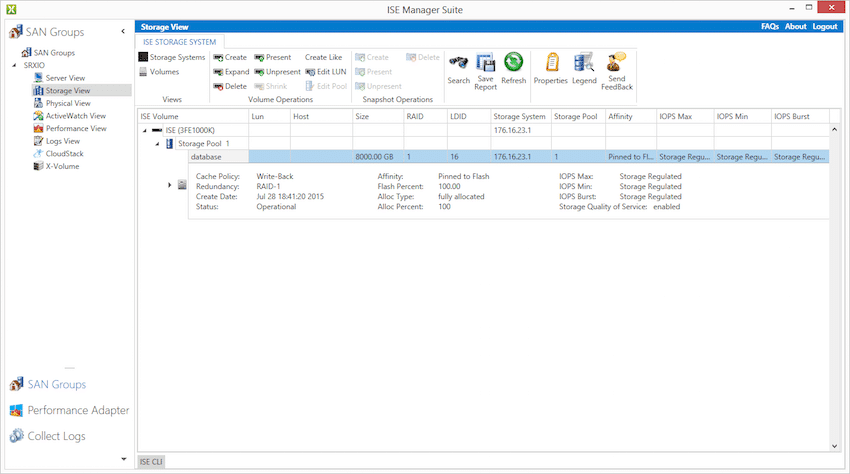Open Physical View
Screen dimensions: 850x474
pos(62,103)
